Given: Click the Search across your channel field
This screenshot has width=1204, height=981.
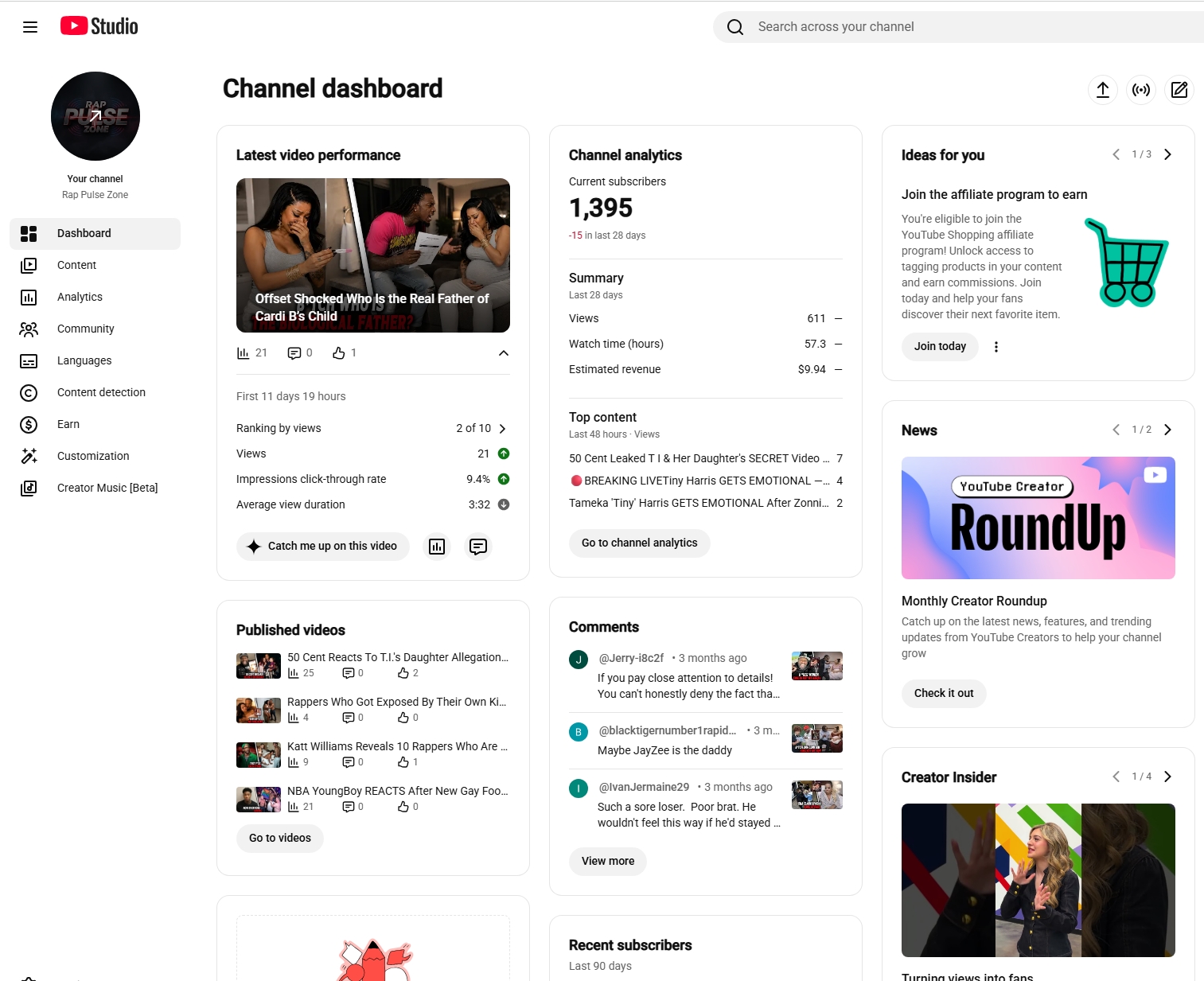Looking at the screenshot, I should coord(958,27).
